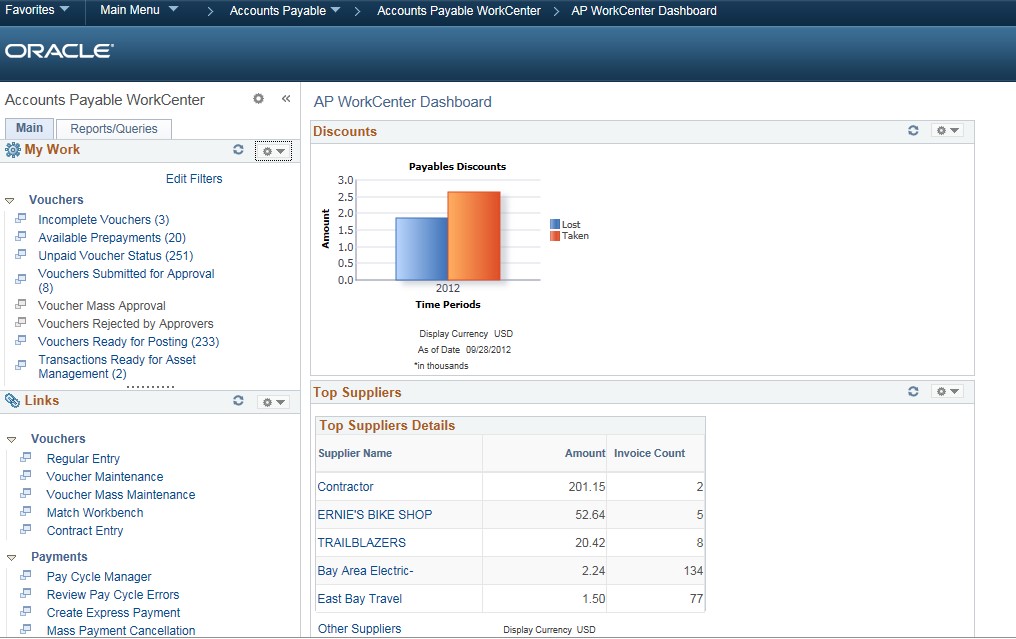Image resolution: width=1016 pixels, height=639 pixels.
Task: Click icon beside Review Pay Cycle Errors
Action: [26, 593]
